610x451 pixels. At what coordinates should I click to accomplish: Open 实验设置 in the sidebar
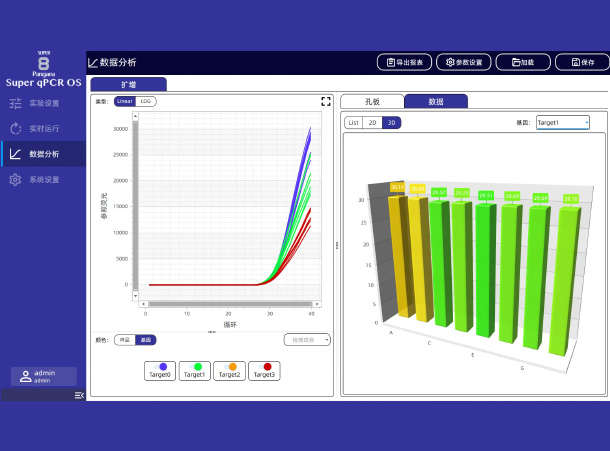(43, 103)
